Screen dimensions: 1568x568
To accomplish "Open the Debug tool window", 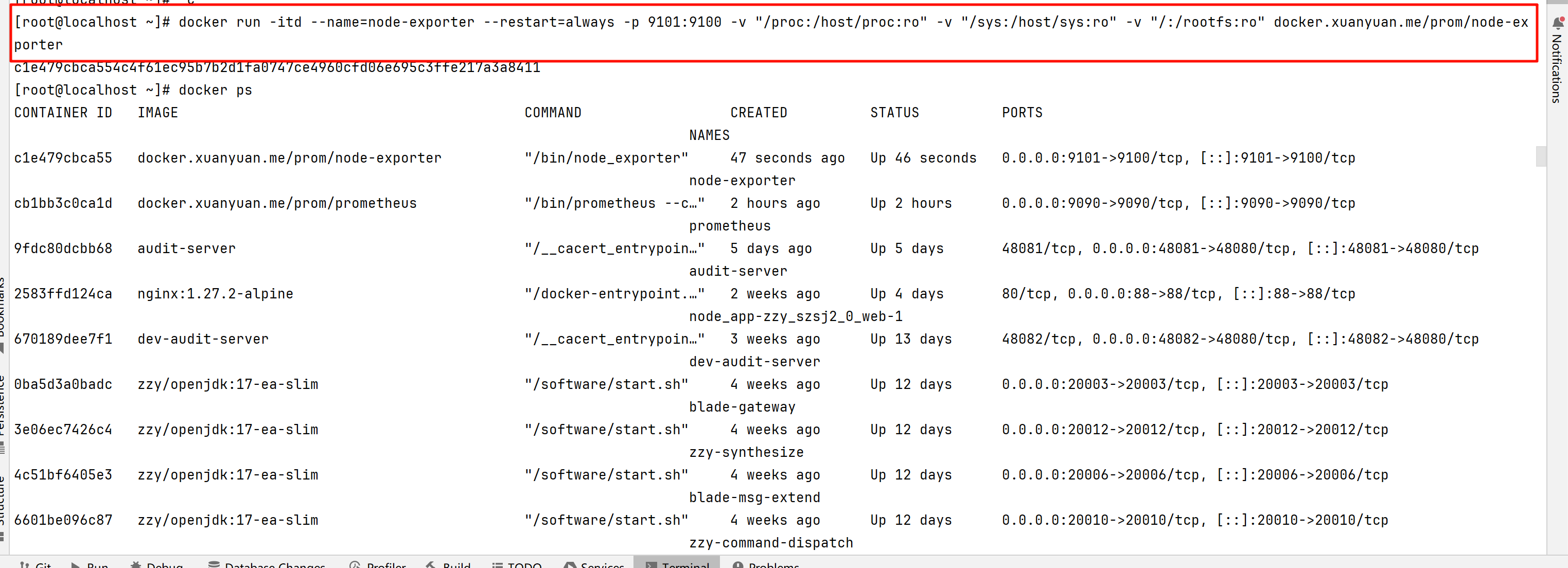I will point(156,564).
